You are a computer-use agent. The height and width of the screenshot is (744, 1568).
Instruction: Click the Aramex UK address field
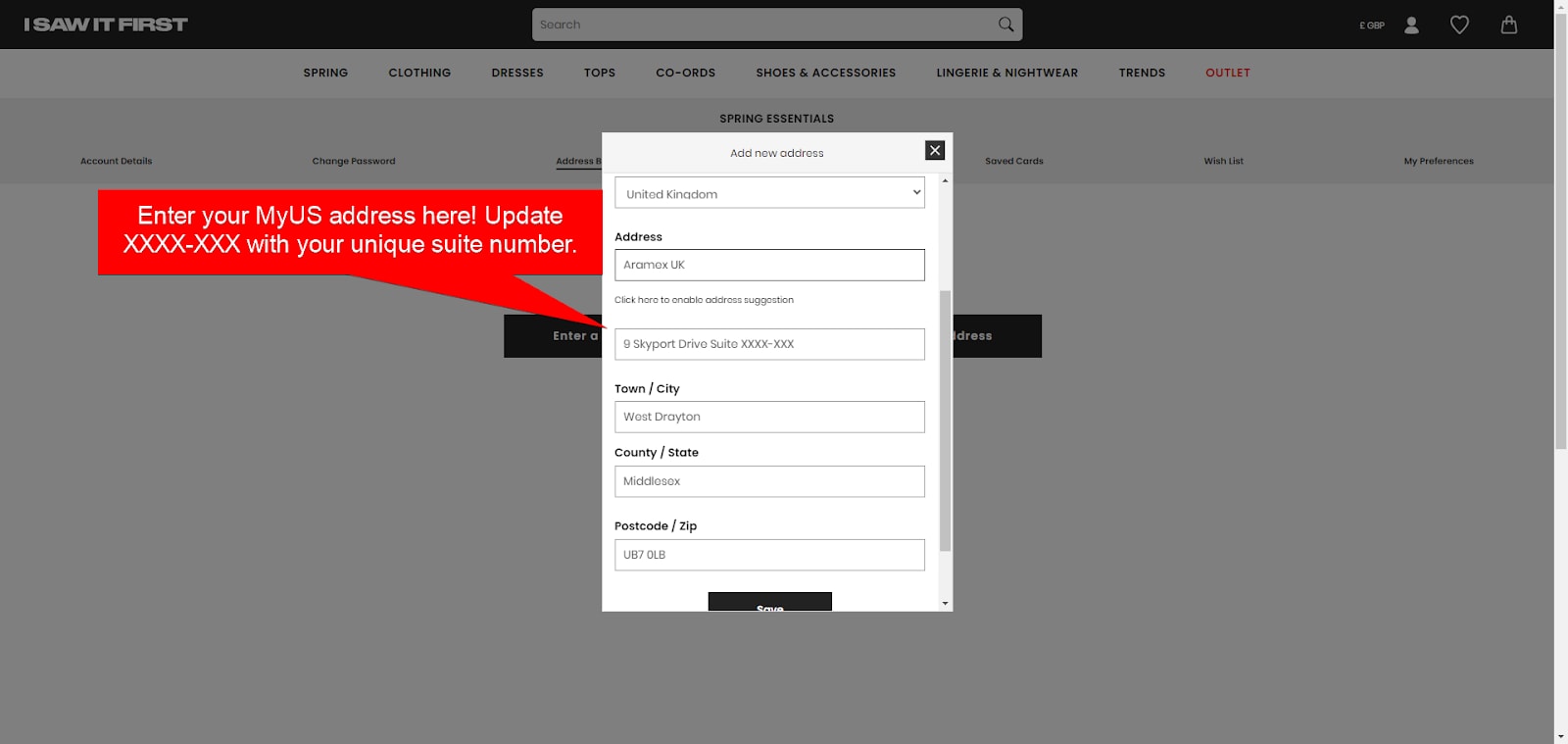click(769, 265)
